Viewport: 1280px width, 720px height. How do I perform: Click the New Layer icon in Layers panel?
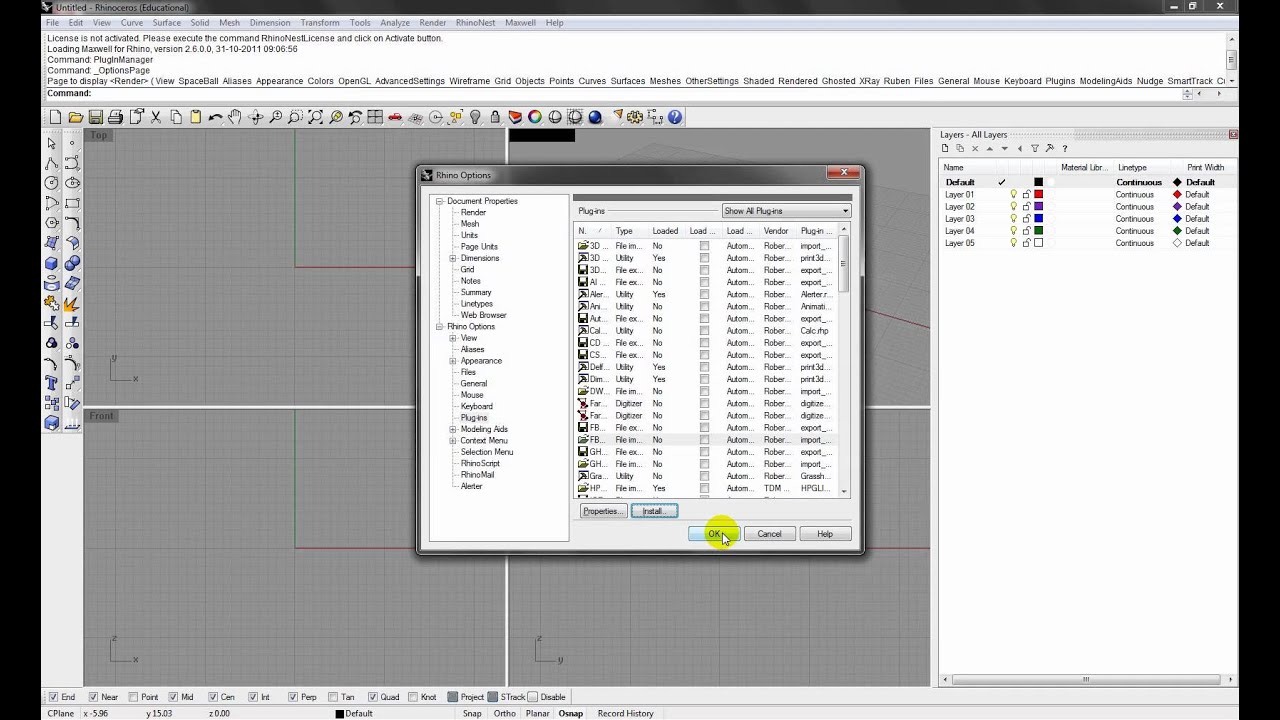pos(945,148)
